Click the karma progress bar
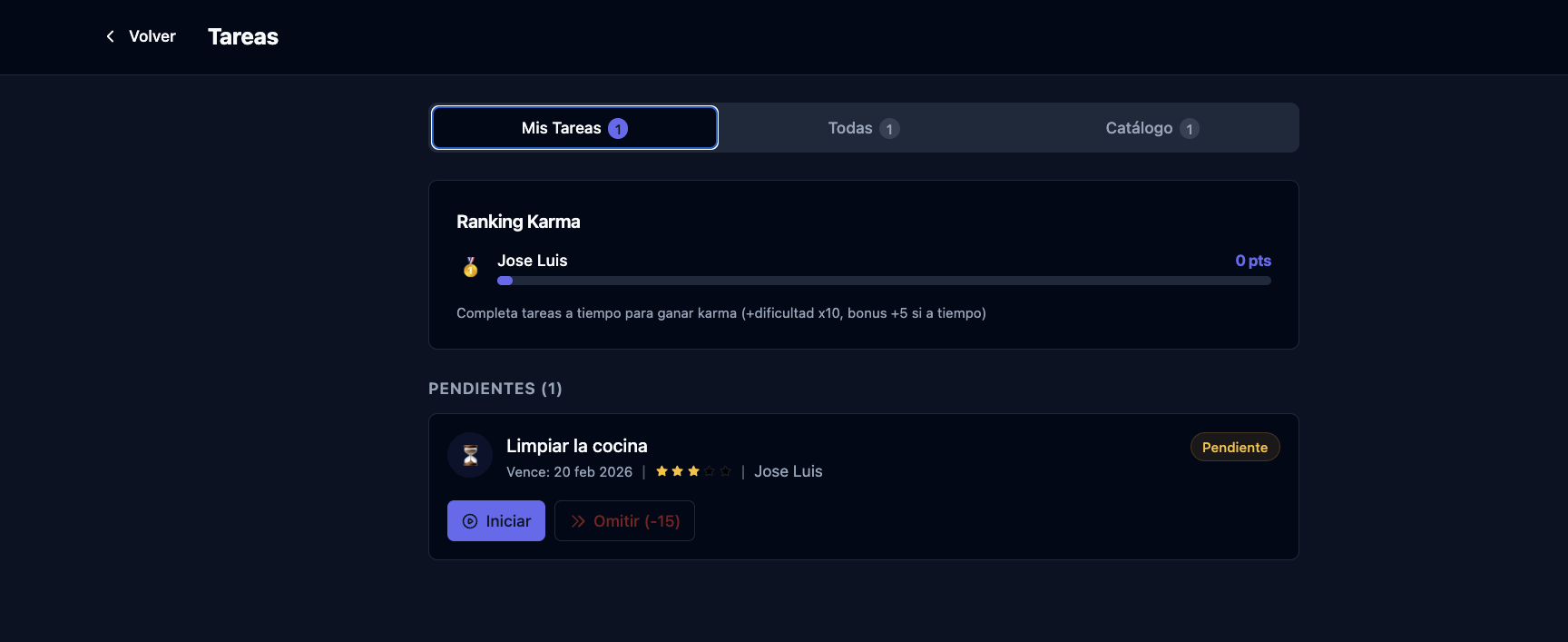The image size is (1568, 642). pyautogui.click(x=884, y=281)
